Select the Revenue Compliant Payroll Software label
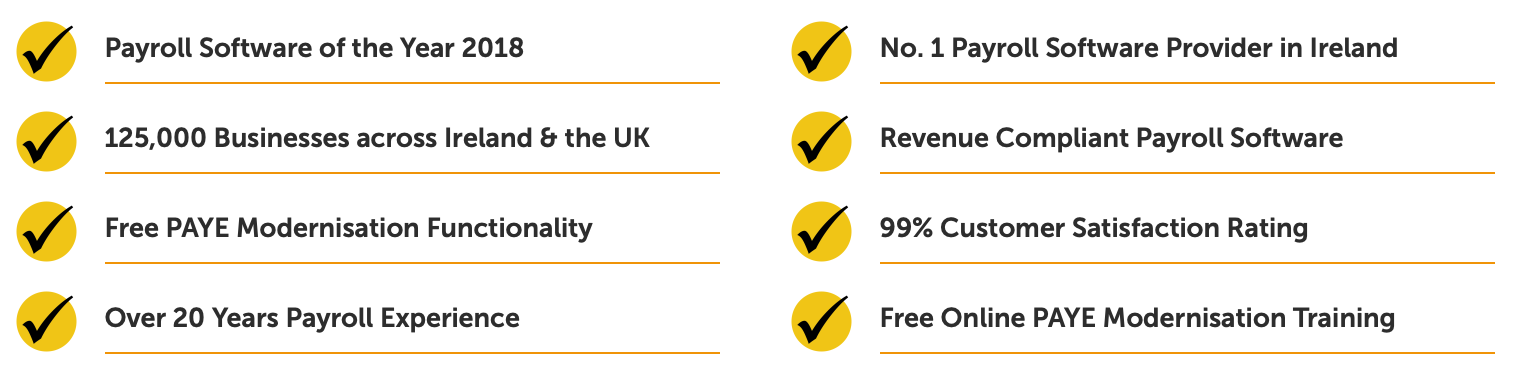The image size is (1521, 381). [x=1111, y=138]
